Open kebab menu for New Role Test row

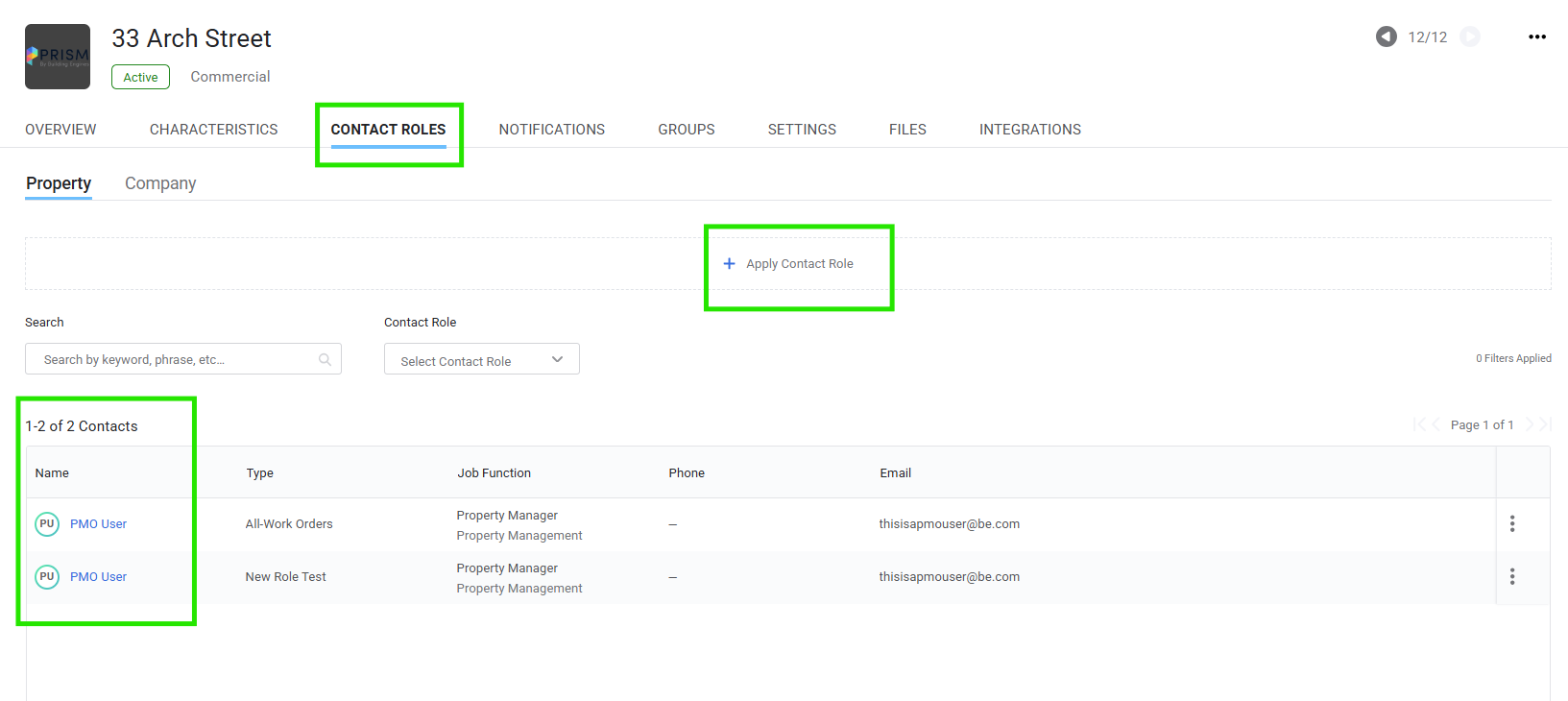coord(1512,576)
